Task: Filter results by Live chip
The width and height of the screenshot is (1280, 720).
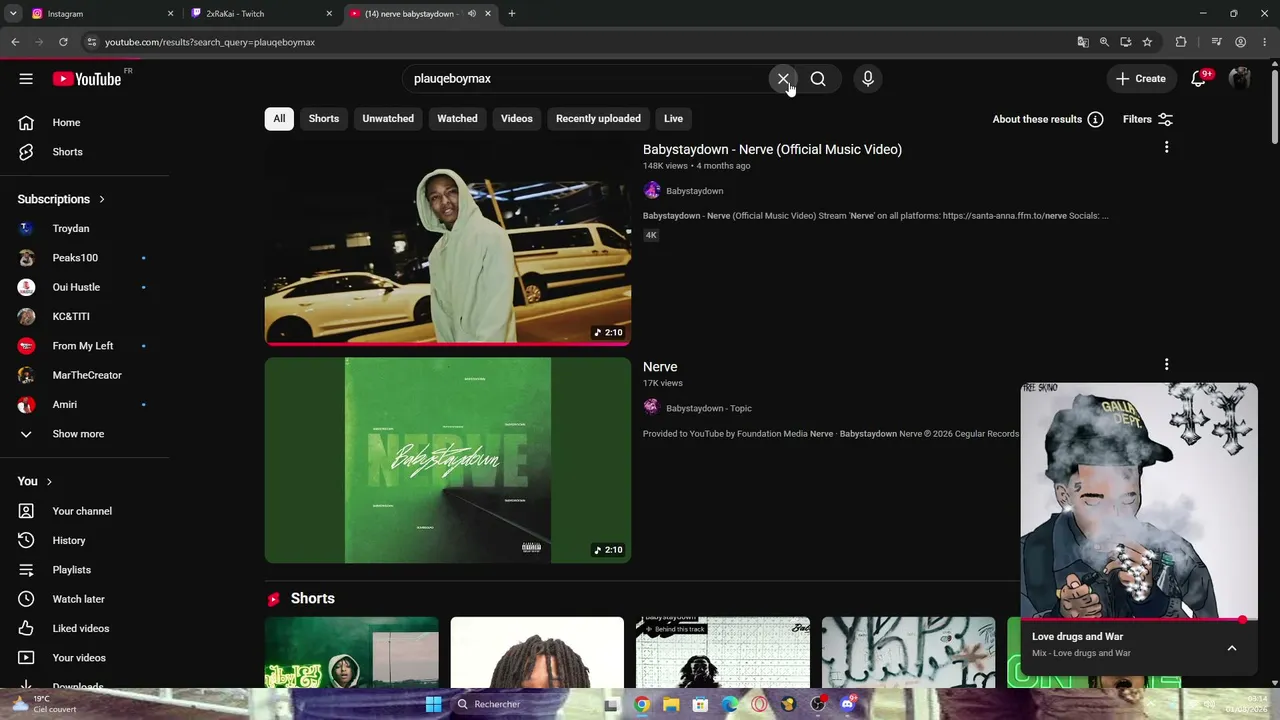Action: tap(673, 119)
